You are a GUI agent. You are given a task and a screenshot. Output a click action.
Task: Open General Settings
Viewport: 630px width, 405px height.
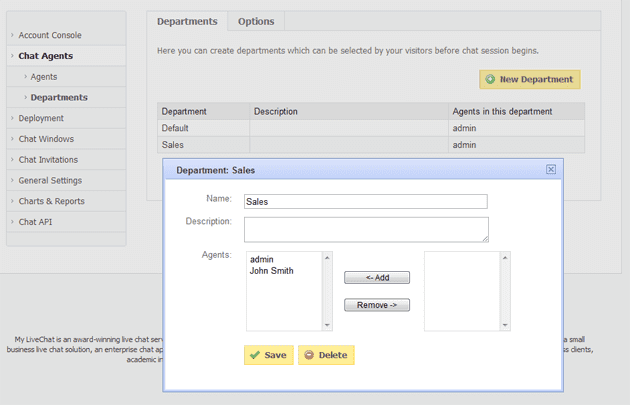pyautogui.click(x=50, y=180)
